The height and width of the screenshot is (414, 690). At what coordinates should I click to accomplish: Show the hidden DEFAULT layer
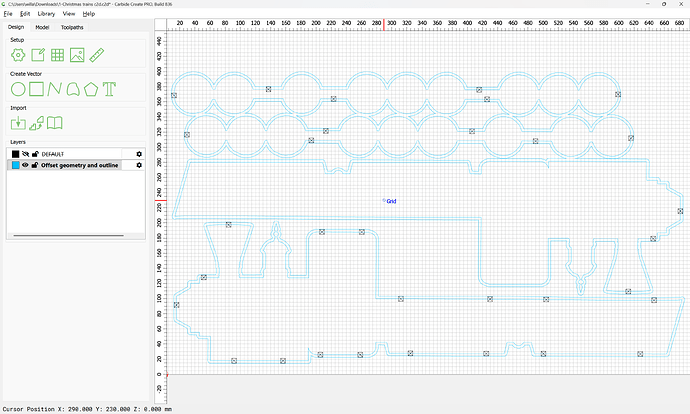coord(25,154)
